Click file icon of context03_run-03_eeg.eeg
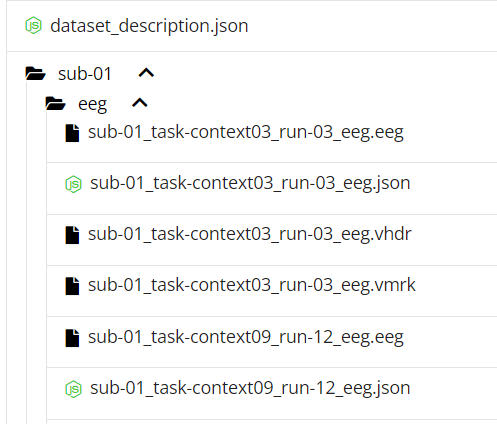Viewport: 497px width, 424px height. pyautogui.click(x=72, y=133)
